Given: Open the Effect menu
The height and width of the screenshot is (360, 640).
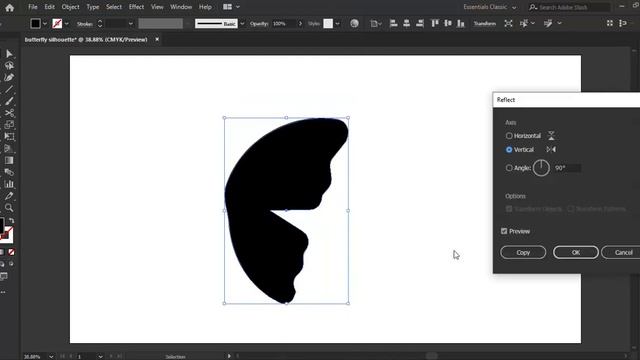Looking at the screenshot, I should point(136,7).
